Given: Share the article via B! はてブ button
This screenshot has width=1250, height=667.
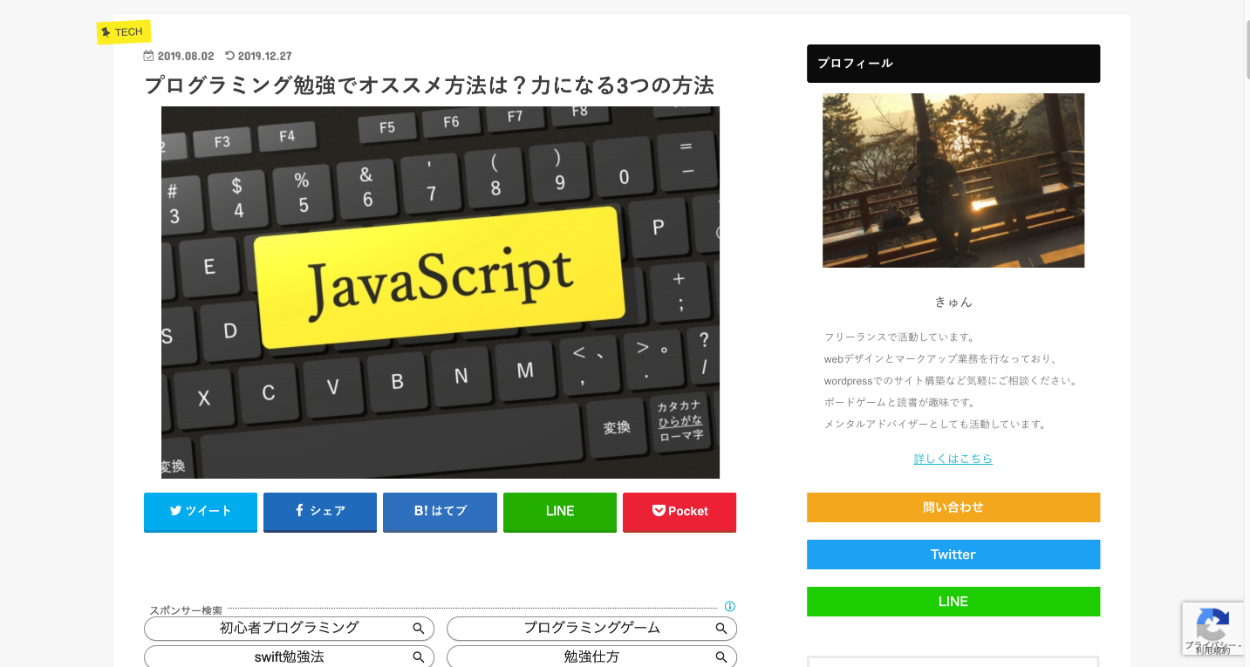Looking at the screenshot, I should tap(440, 511).
